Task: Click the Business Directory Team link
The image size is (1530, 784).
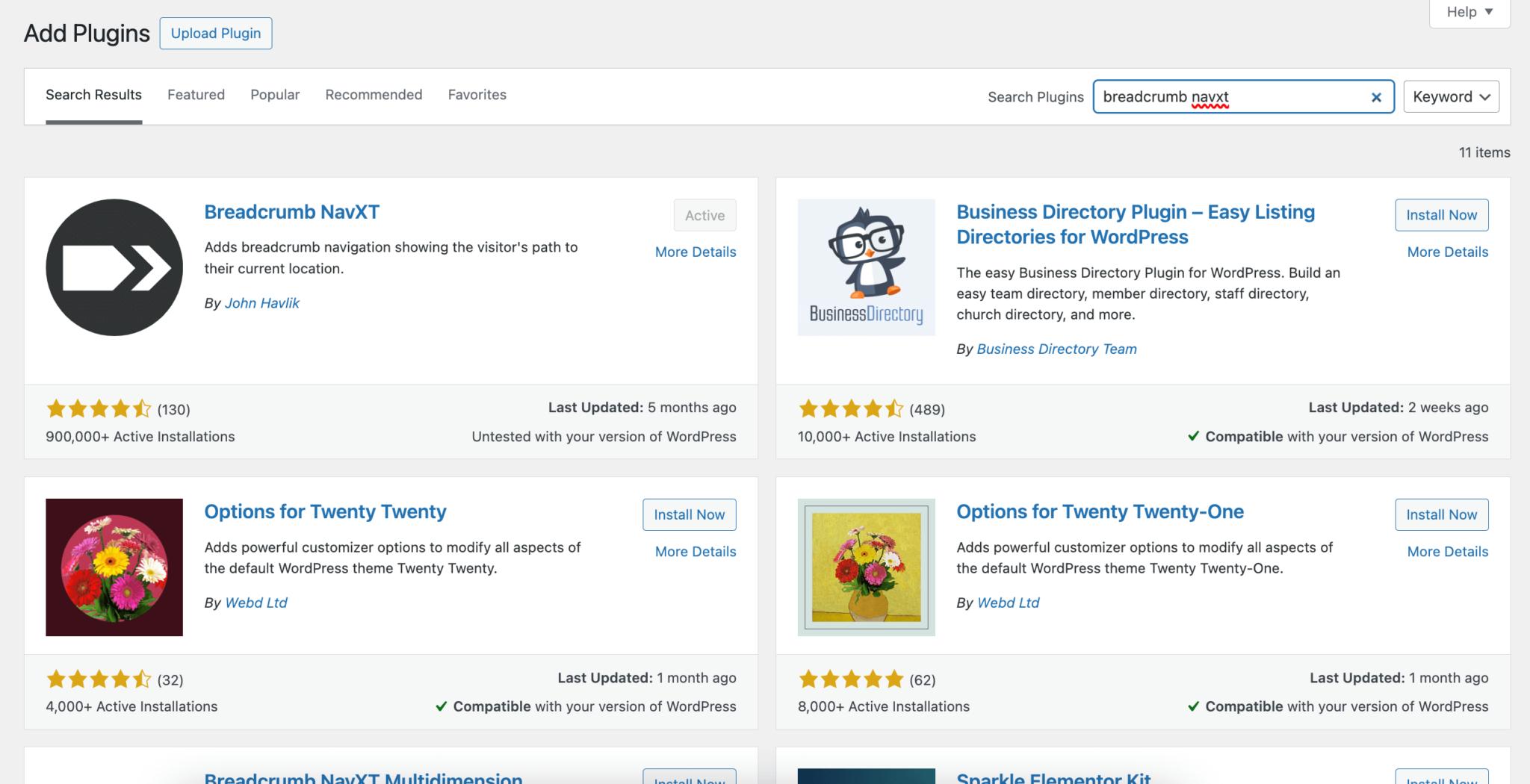Action: pyautogui.click(x=1057, y=349)
